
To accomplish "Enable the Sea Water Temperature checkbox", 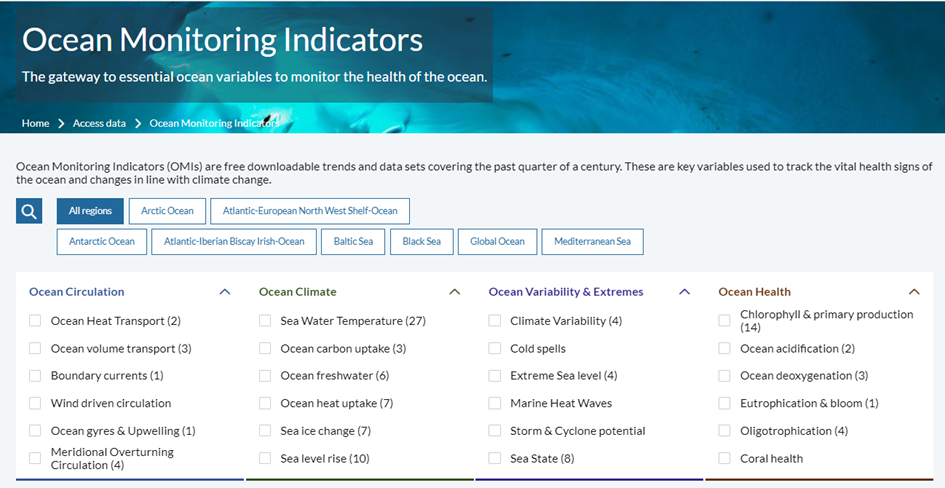I will pos(265,321).
